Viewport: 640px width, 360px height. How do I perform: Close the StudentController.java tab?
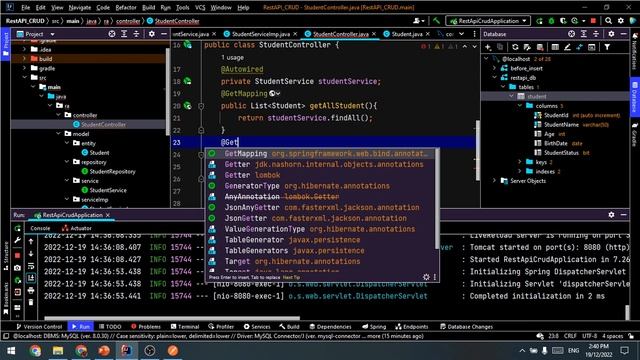point(375,34)
